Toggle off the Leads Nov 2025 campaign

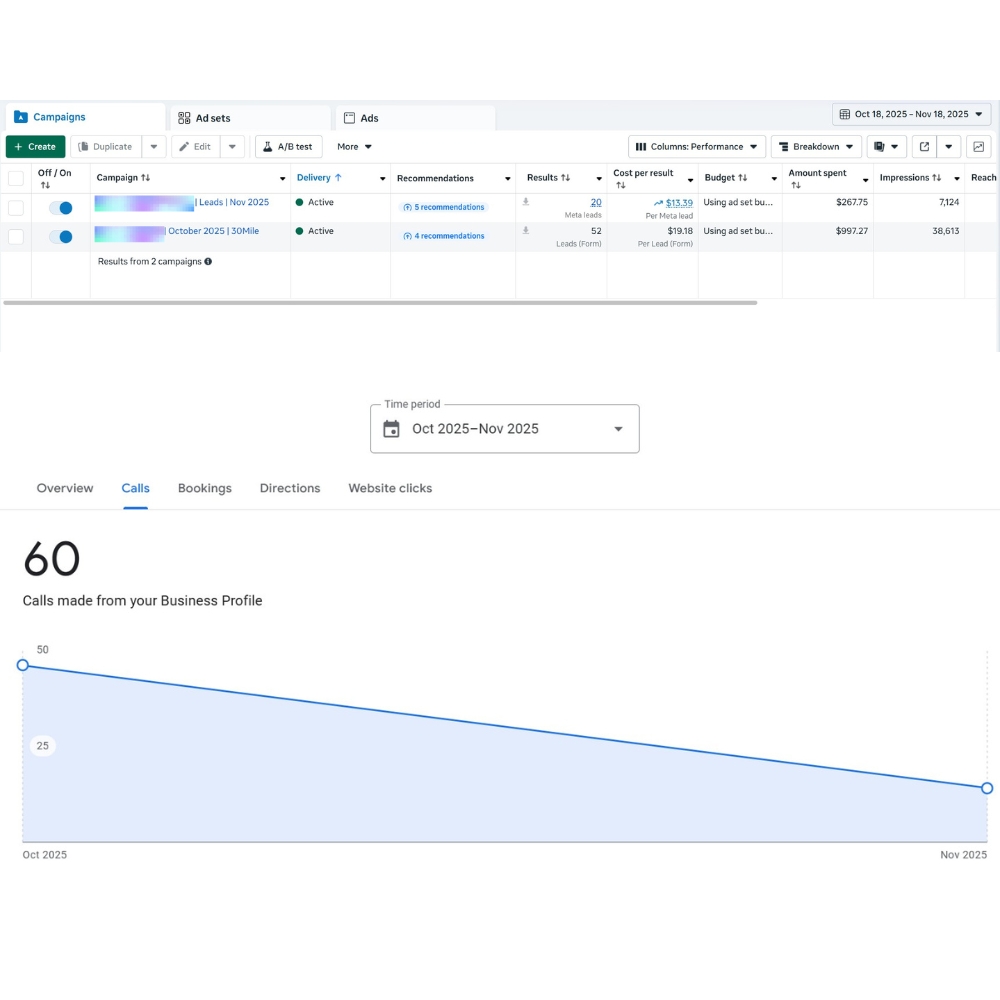[61, 208]
